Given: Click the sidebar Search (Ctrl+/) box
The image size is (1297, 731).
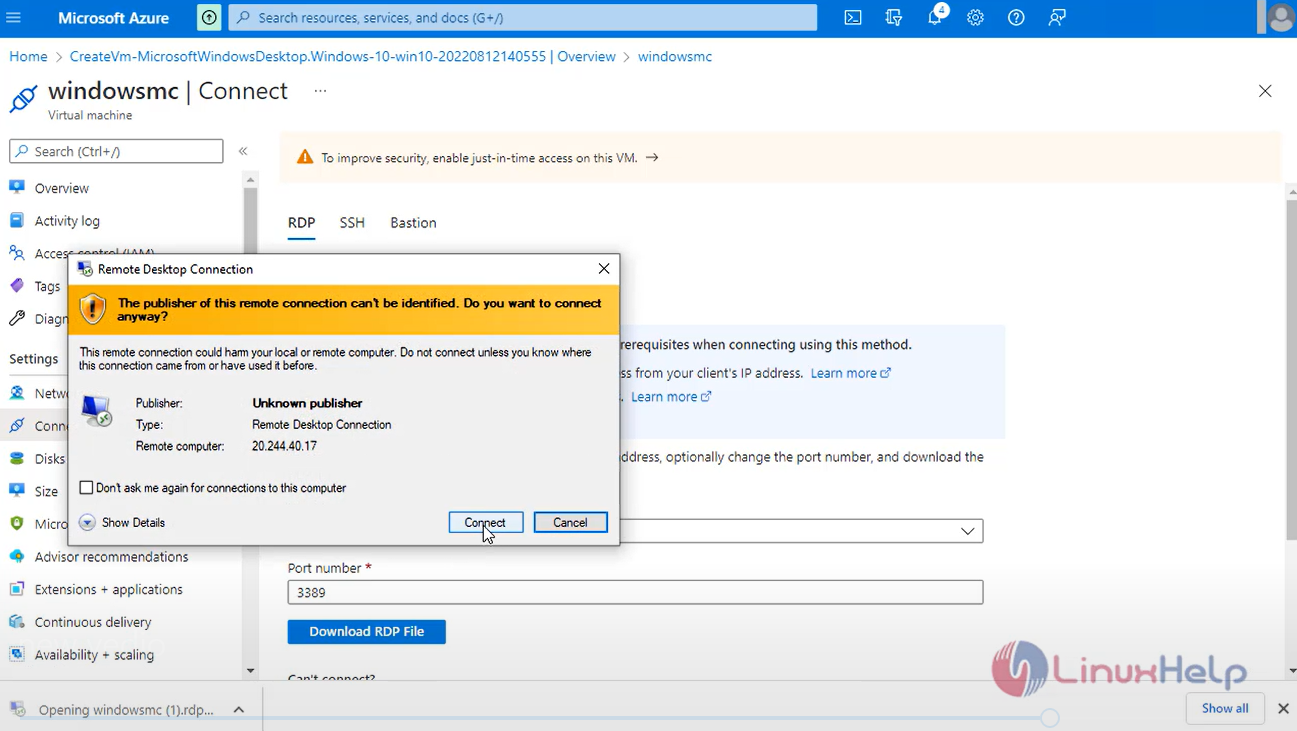Looking at the screenshot, I should [x=116, y=151].
